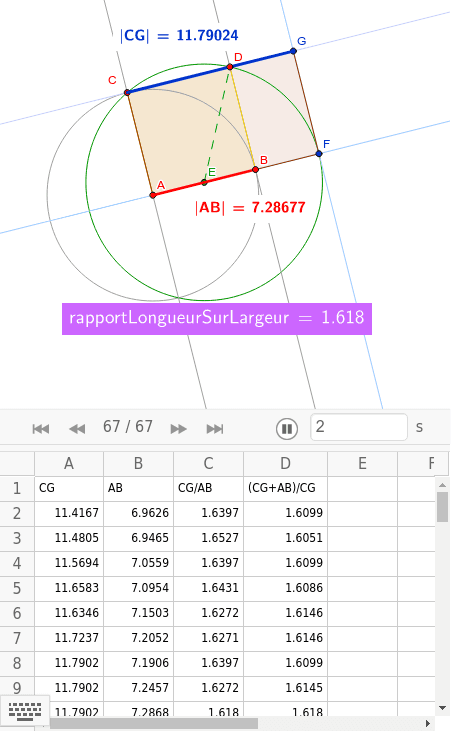Jump to first construction step

point(41,429)
